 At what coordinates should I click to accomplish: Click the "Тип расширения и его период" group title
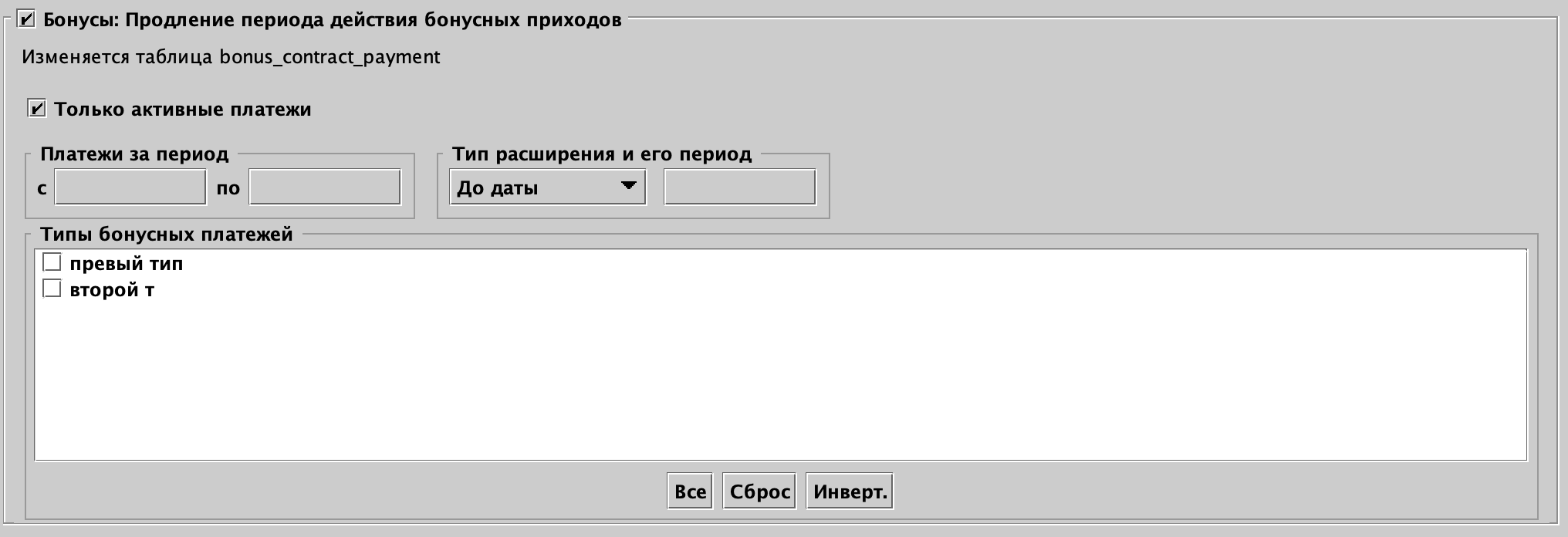pyautogui.click(x=603, y=154)
